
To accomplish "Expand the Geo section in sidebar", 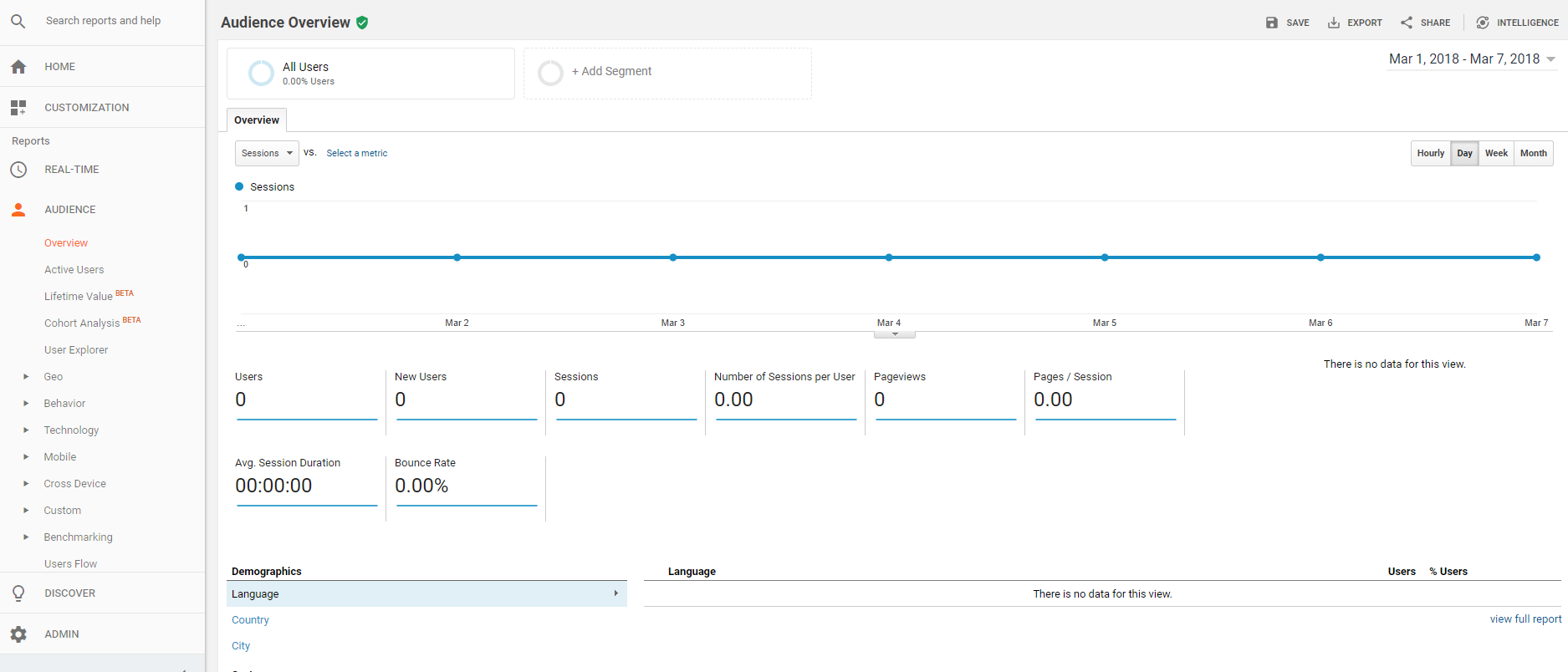I will (27, 377).
